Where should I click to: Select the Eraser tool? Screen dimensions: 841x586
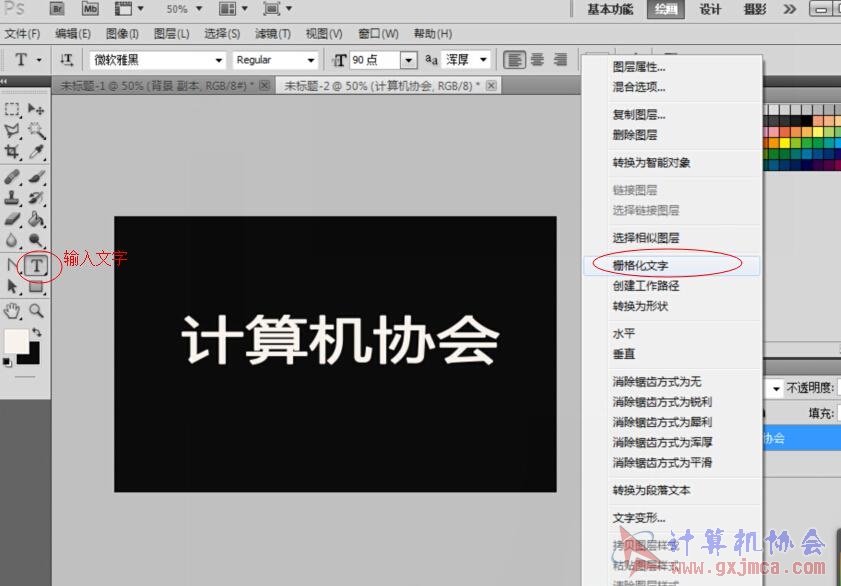[x=12, y=219]
